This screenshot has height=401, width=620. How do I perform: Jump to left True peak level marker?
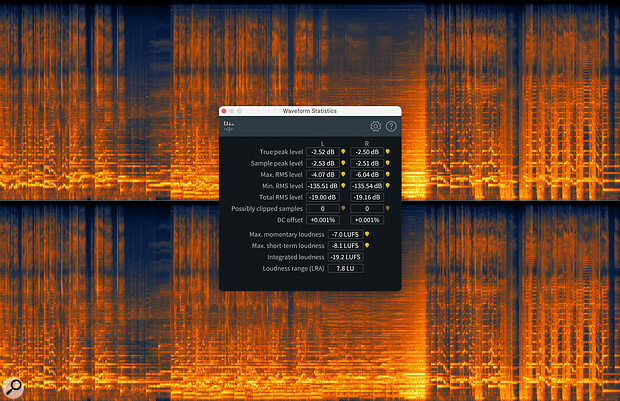coord(343,151)
